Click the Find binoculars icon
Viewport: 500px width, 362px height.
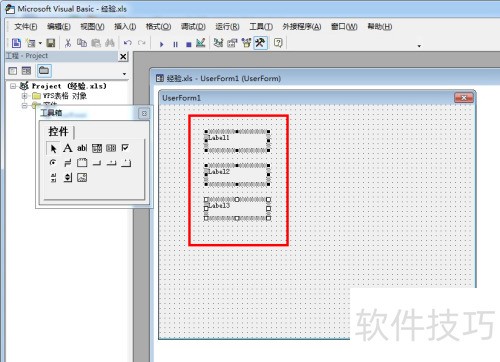pos(110,43)
